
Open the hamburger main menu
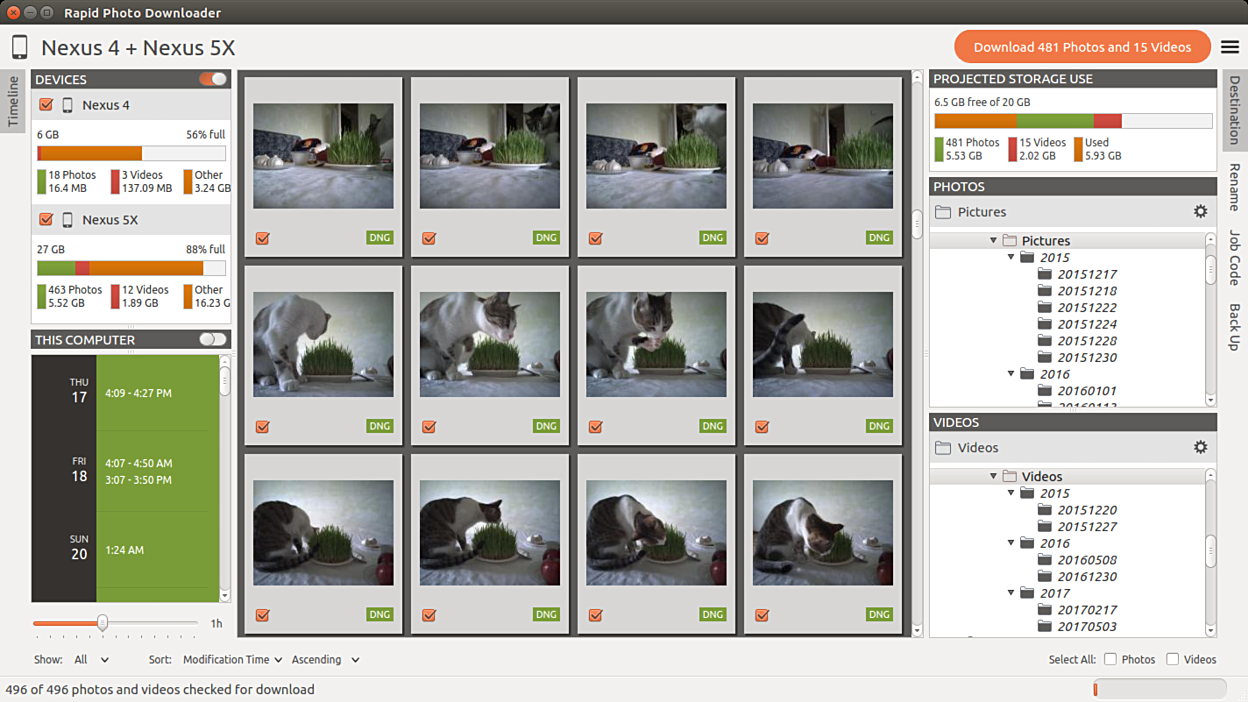click(x=1229, y=47)
